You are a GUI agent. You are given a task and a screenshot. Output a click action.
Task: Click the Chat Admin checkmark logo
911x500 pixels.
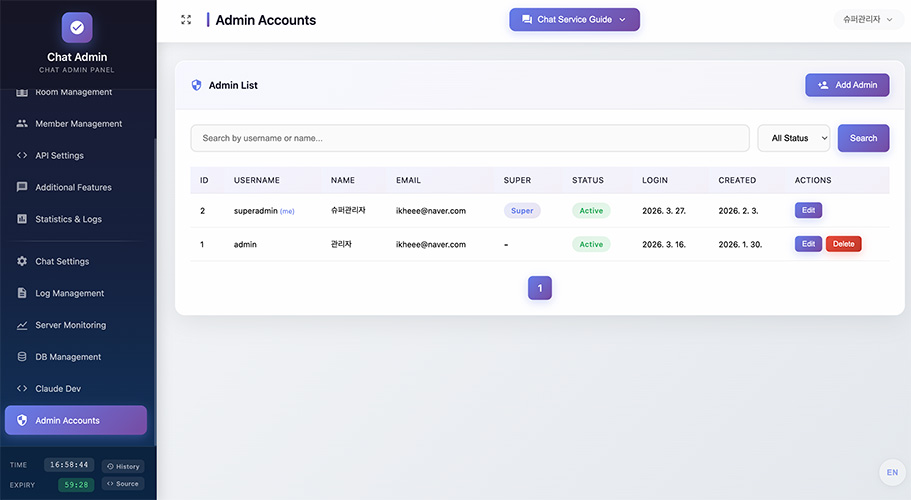[77, 27]
